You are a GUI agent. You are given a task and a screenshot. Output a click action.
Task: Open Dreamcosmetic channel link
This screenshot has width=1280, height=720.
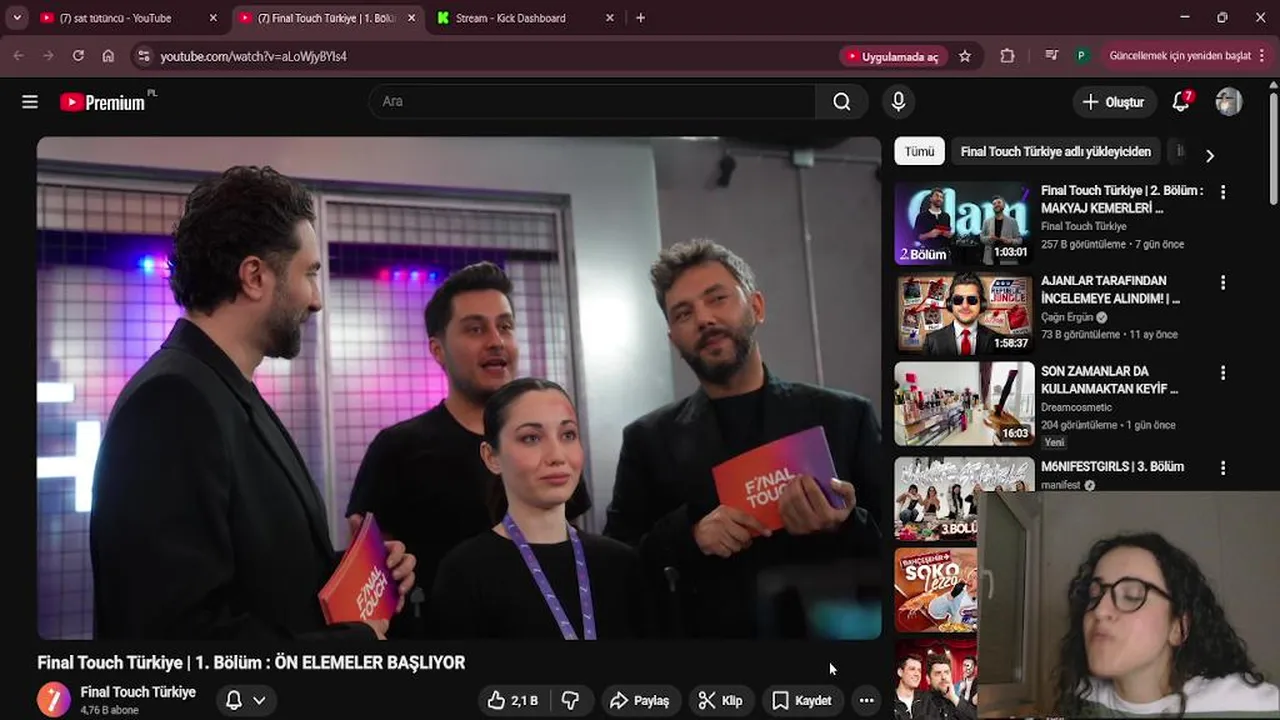(1076, 407)
